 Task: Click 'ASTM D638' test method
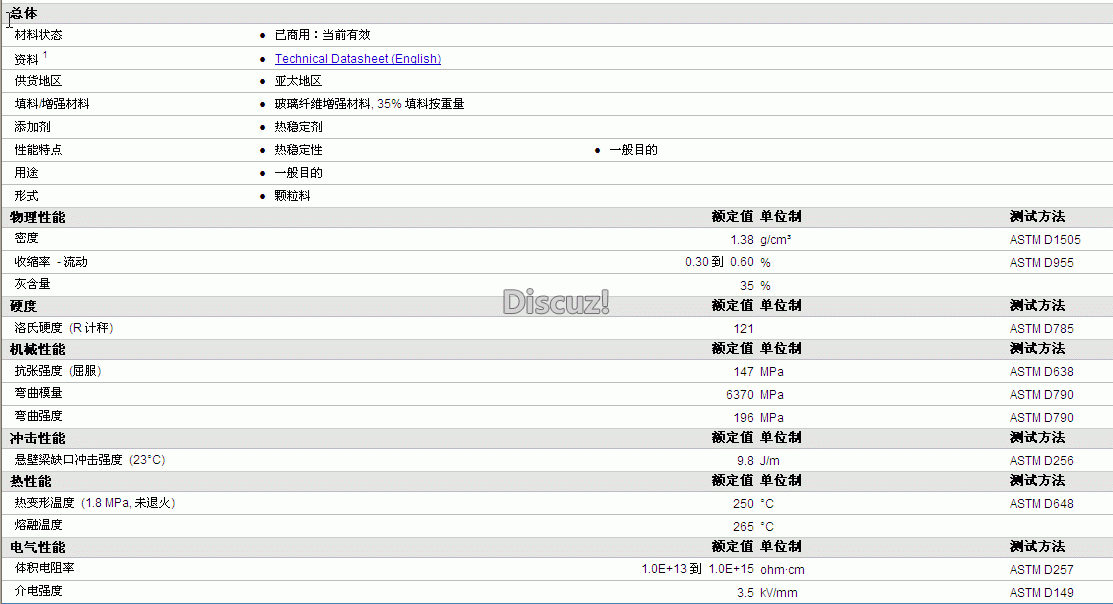tap(1041, 372)
